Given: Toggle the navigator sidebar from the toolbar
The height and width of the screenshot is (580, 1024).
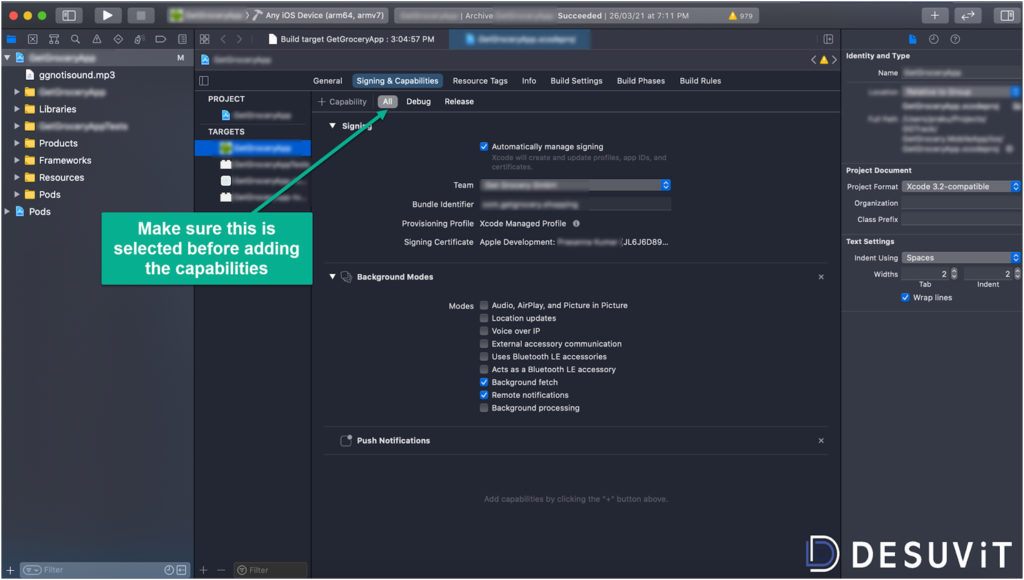Looking at the screenshot, I should (x=69, y=15).
